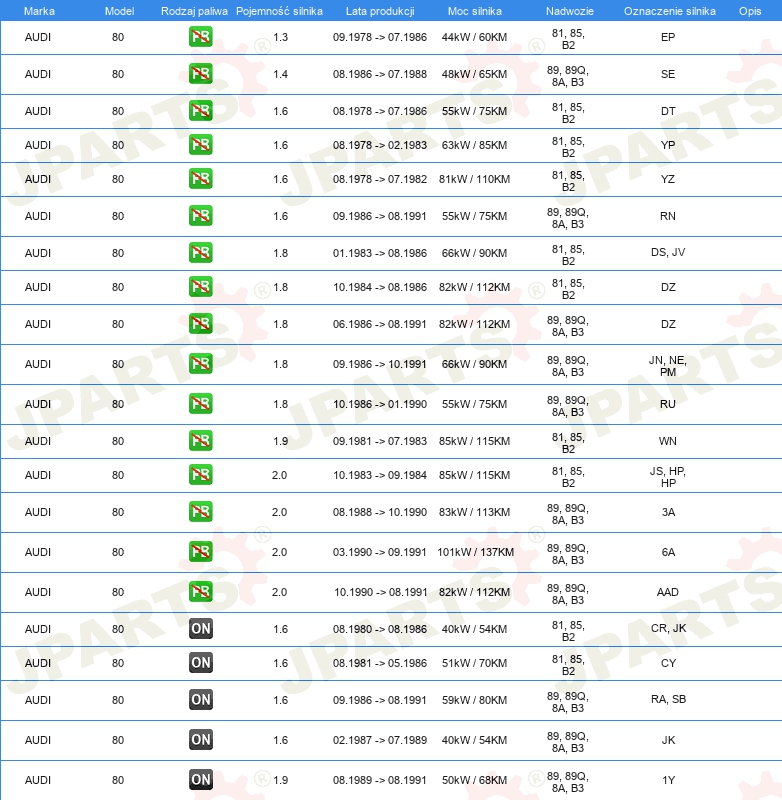This screenshot has height=800, width=782.
Task: Select the power value 59kW / 80KM
Action: coord(474,699)
